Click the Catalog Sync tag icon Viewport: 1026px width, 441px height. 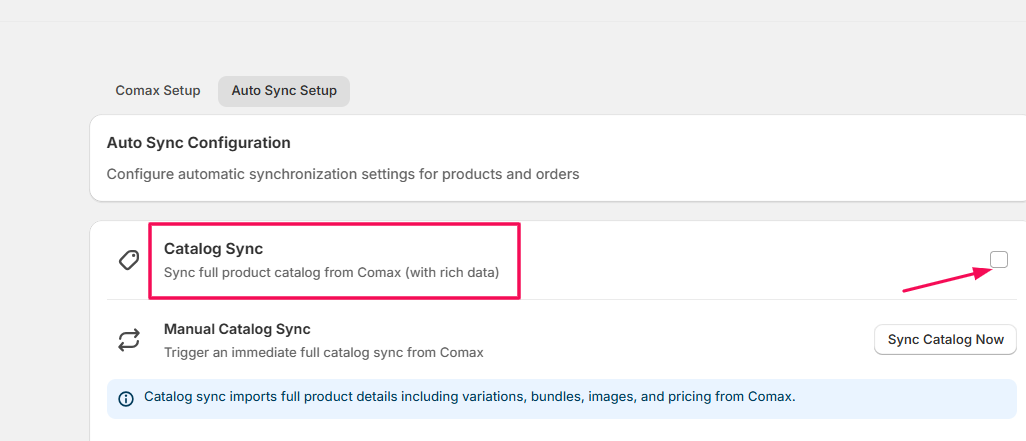coord(129,260)
